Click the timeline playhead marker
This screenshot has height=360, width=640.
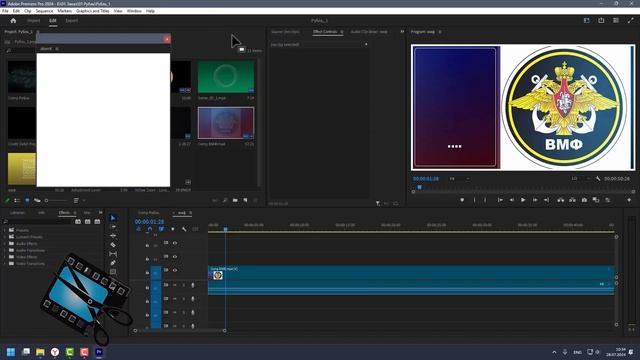pos(225,230)
